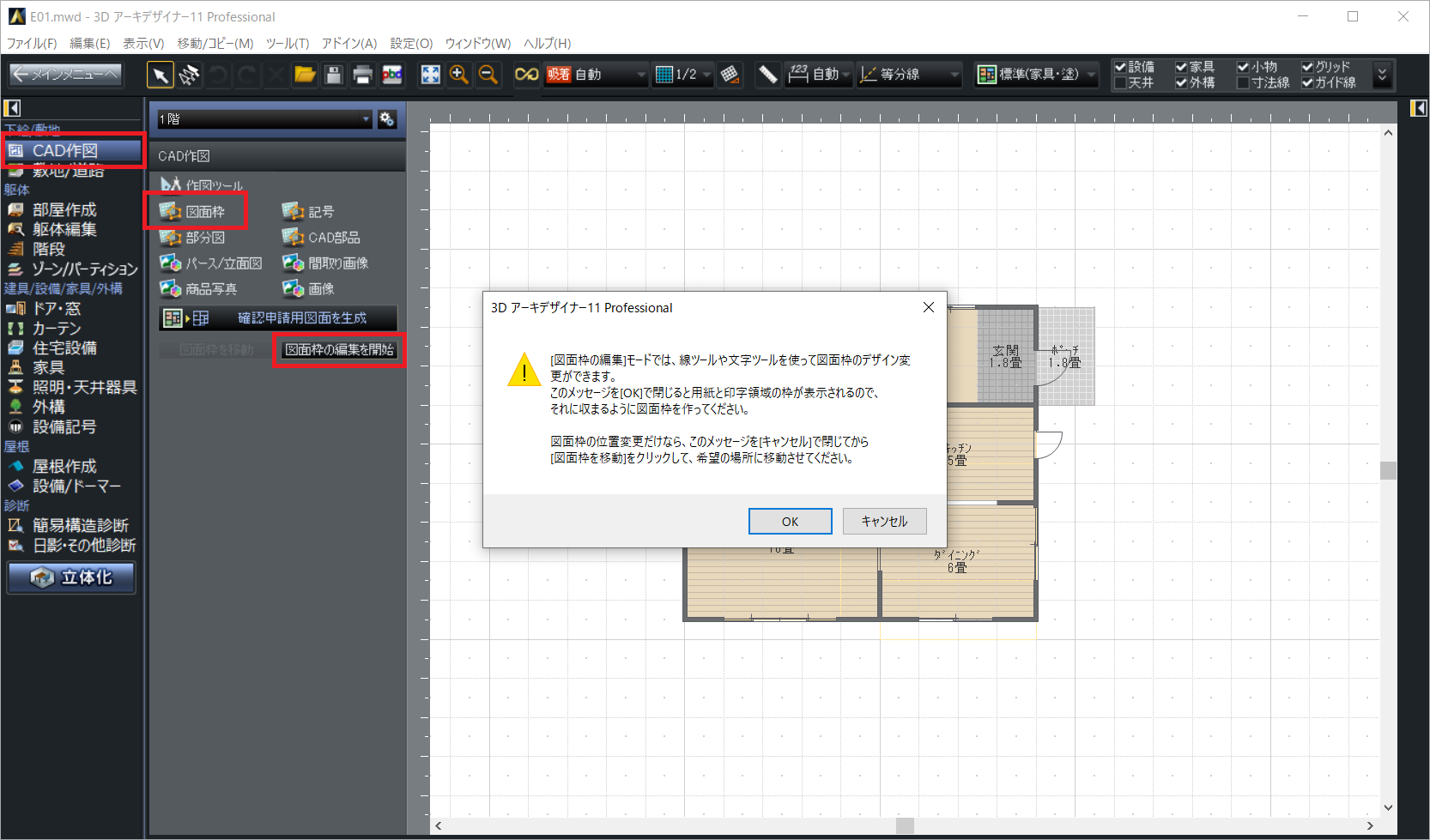Image resolution: width=1430 pixels, height=840 pixels.
Task: Enable the 天井 checkbox
Action: [x=1120, y=83]
